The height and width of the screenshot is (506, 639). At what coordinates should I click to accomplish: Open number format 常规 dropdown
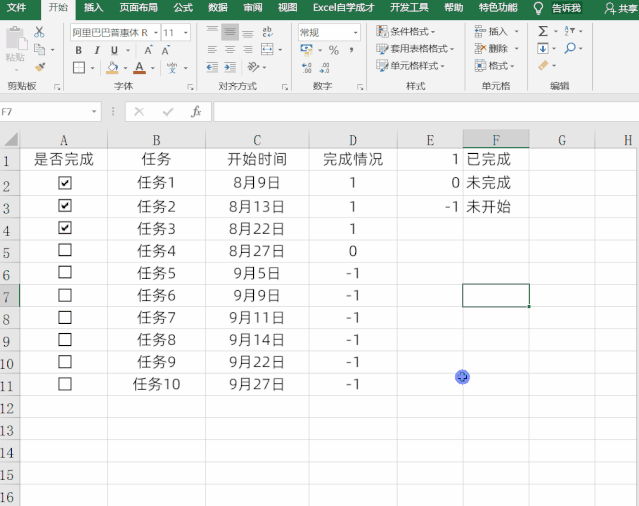pyautogui.click(x=355, y=33)
